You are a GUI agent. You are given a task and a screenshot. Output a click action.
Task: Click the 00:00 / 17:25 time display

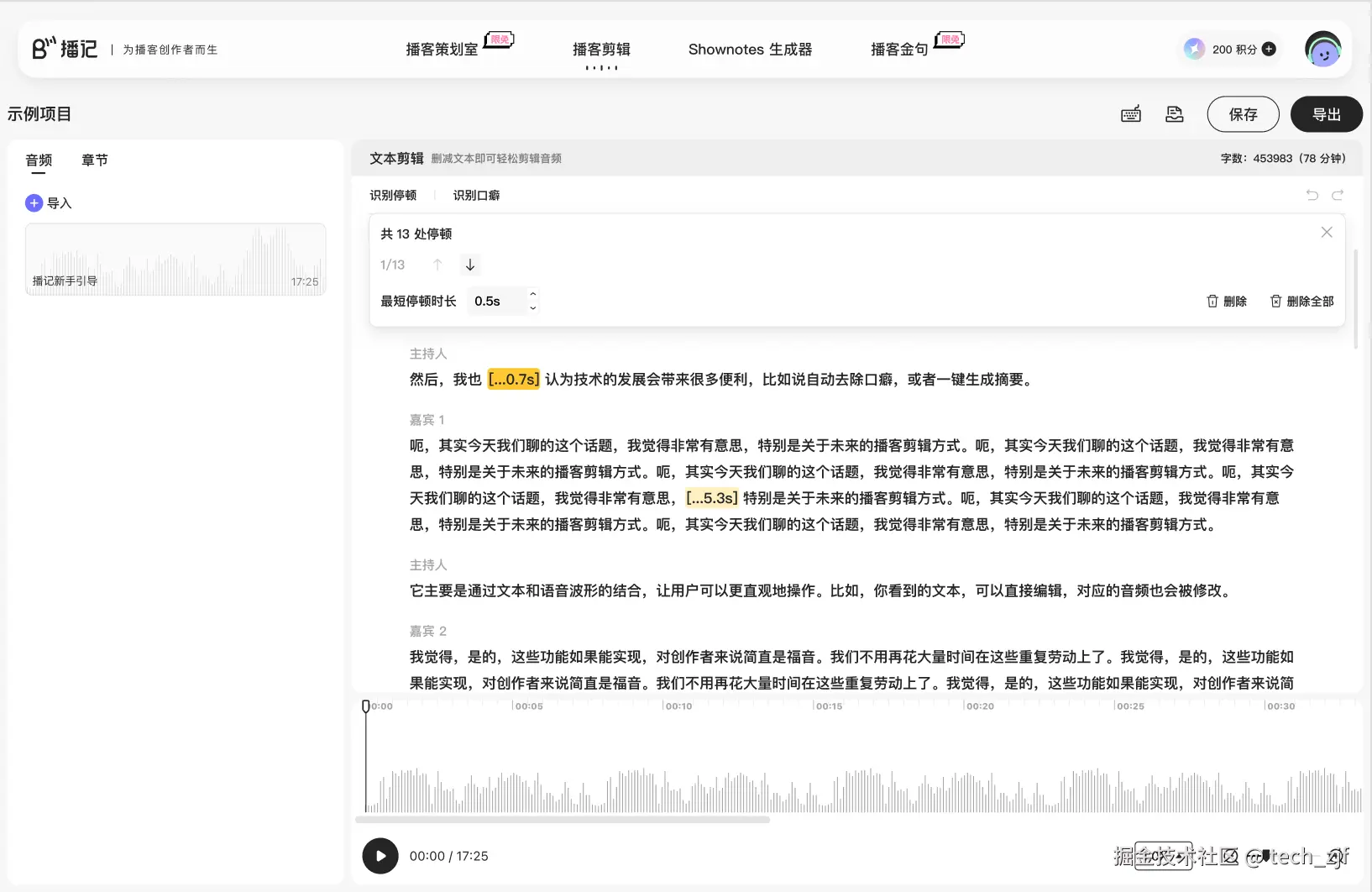point(448,856)
